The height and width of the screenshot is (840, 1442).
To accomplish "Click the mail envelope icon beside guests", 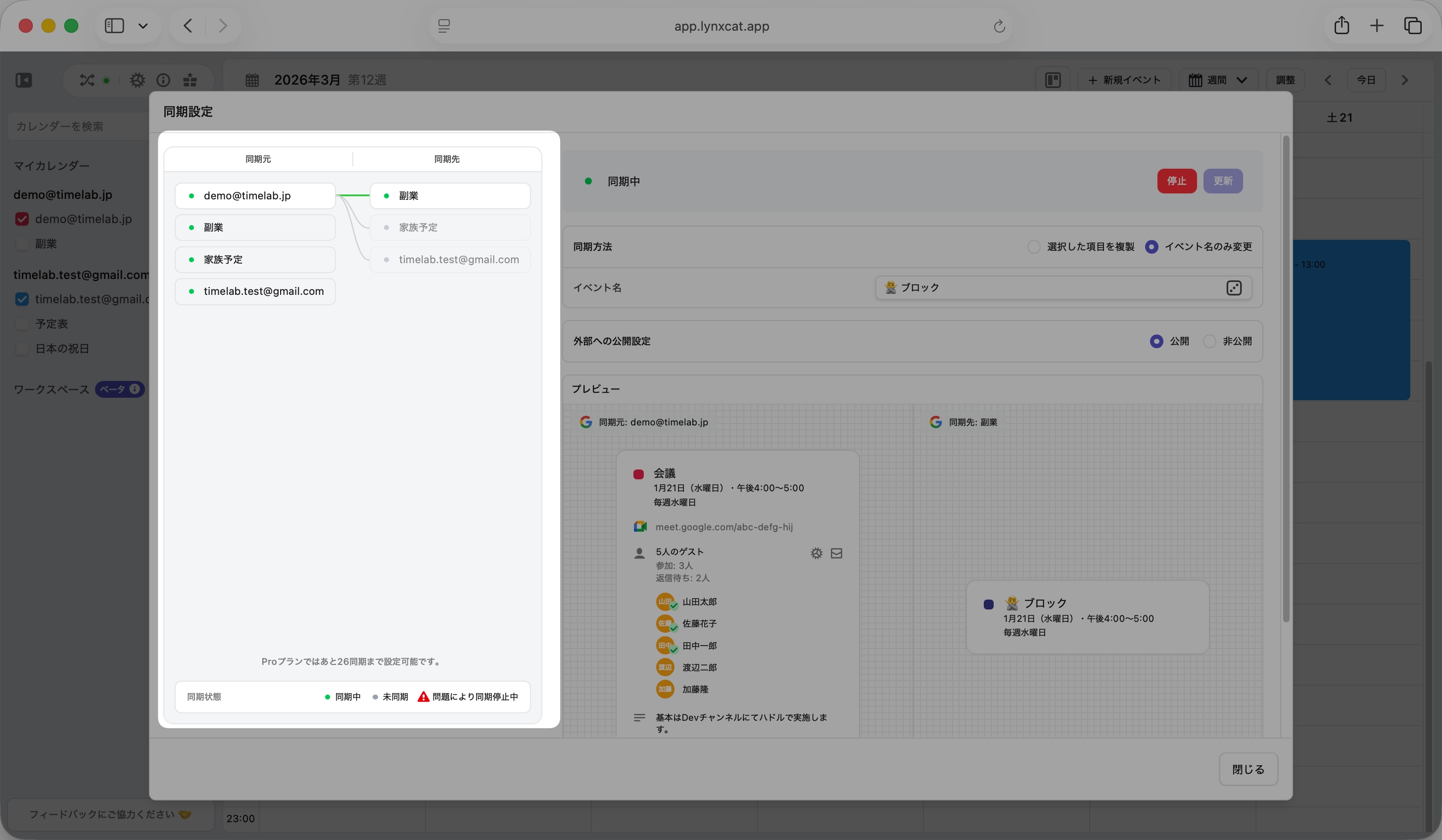I will click(837, 554).
